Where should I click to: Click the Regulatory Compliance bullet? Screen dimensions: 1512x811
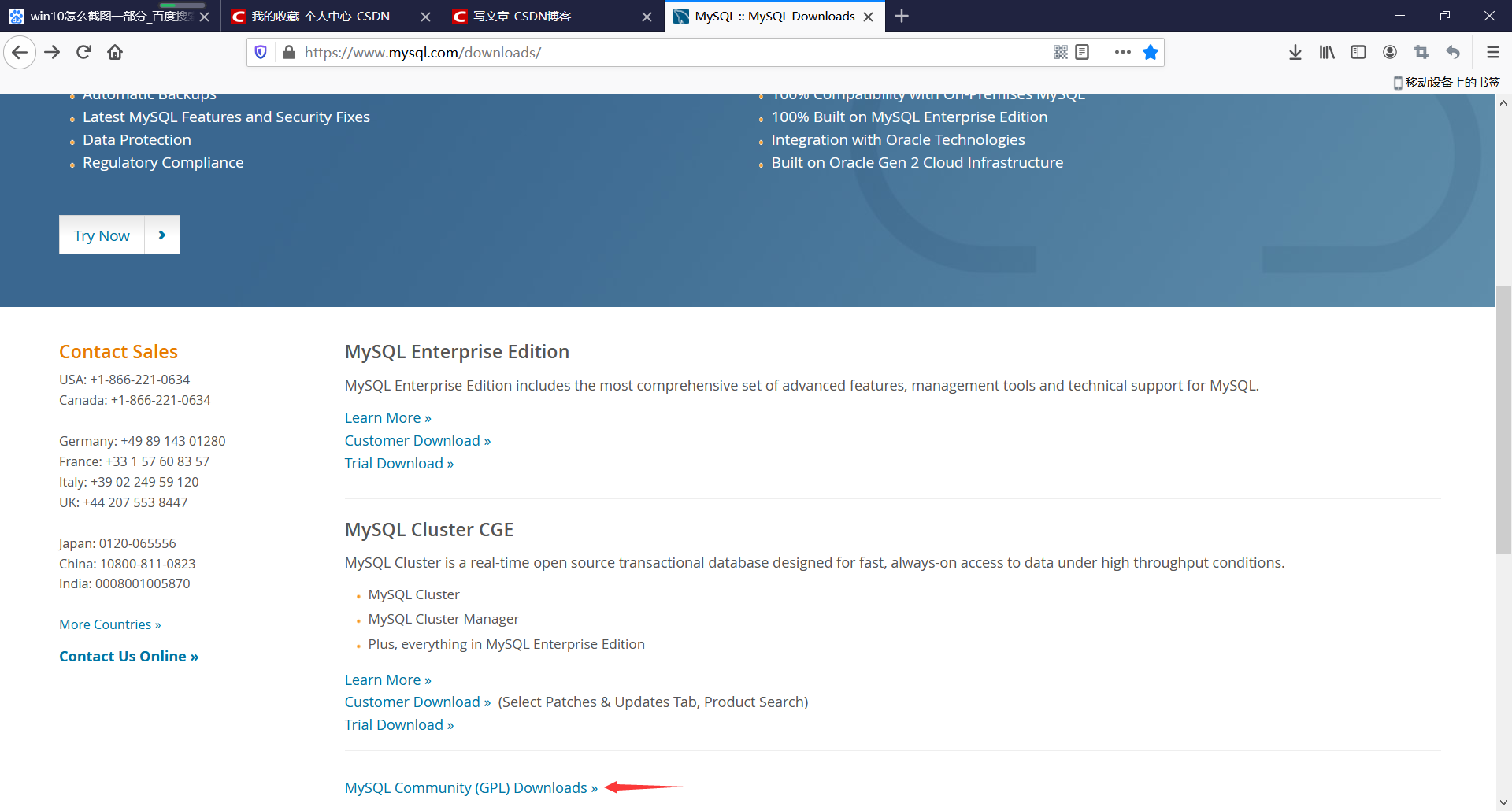coord(163,163)
